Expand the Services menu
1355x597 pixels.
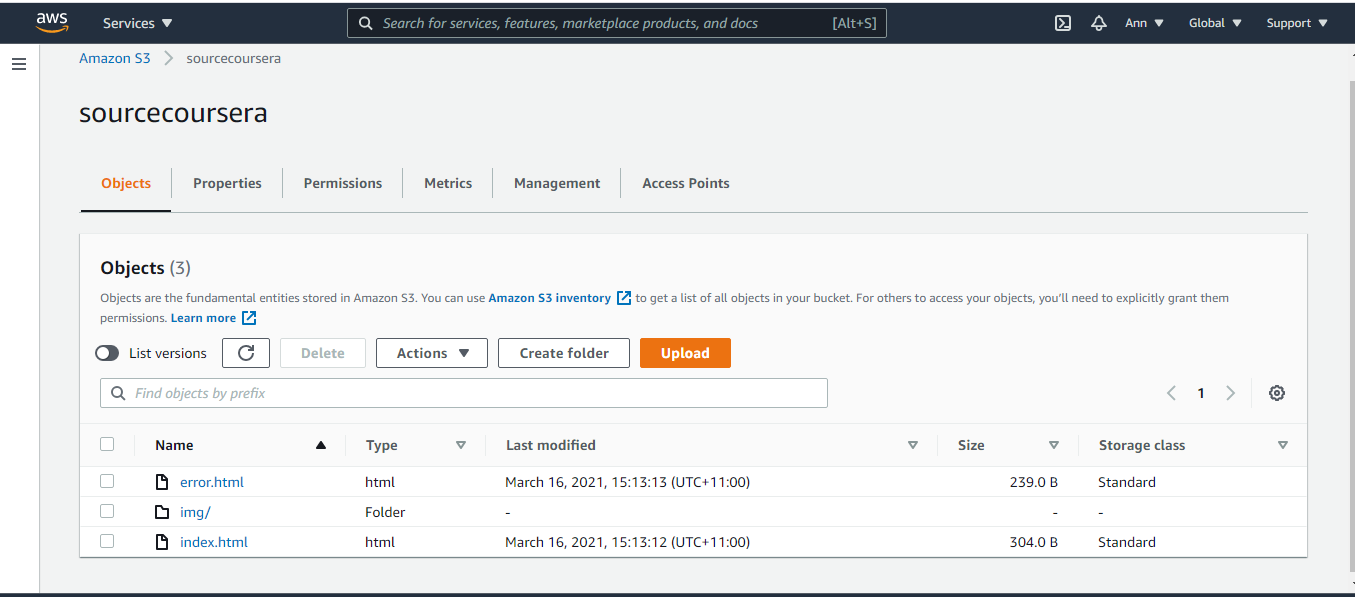pos(138,23)
